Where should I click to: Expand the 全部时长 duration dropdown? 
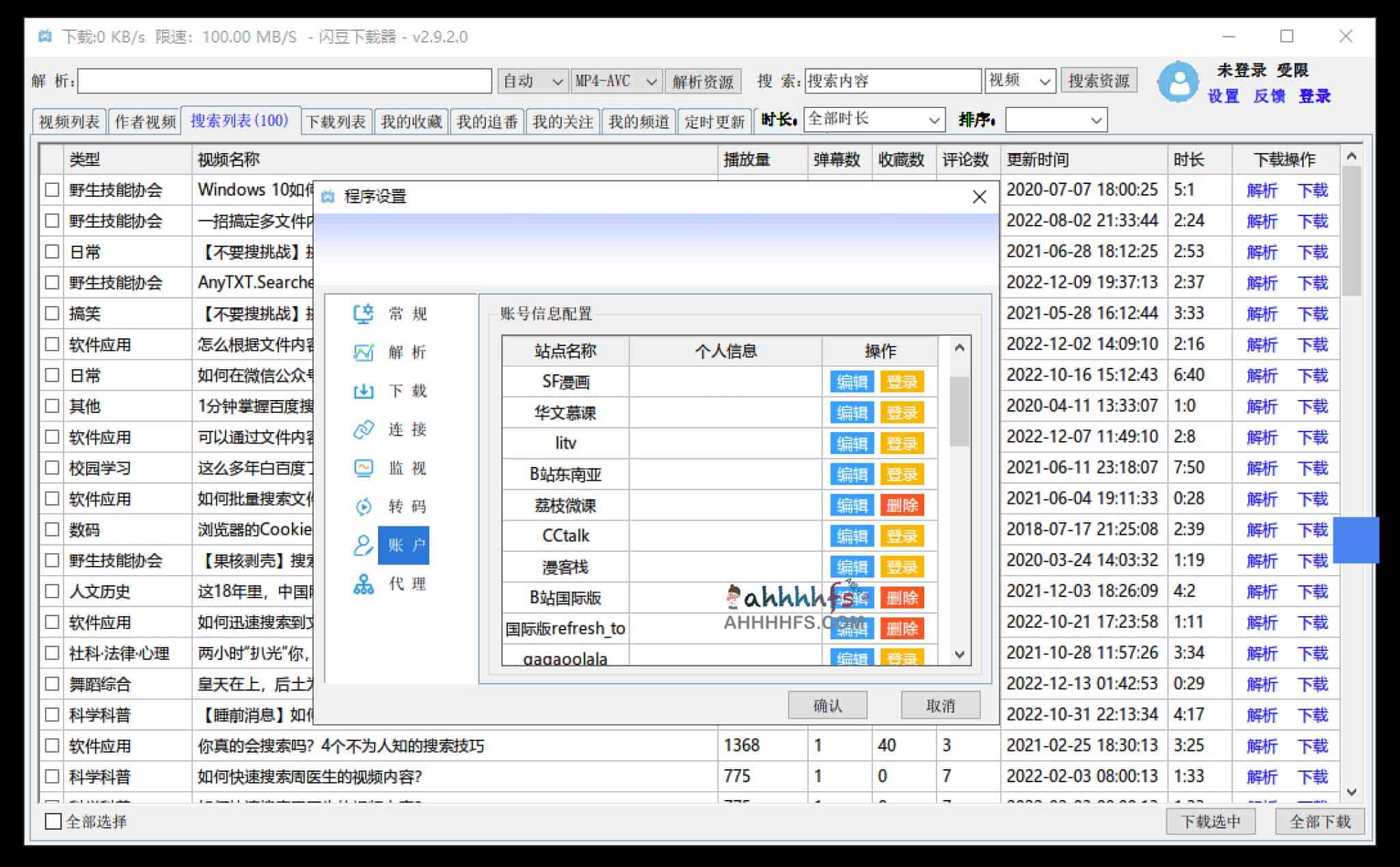point(873,120)
